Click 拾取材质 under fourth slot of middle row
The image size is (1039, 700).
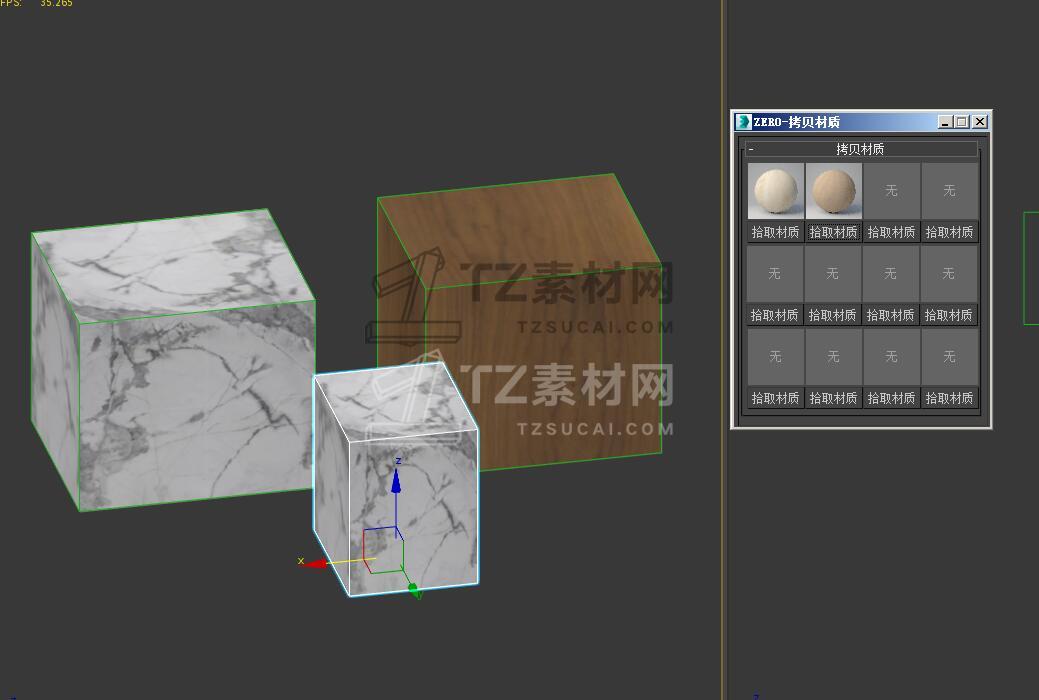click(949, 315)
